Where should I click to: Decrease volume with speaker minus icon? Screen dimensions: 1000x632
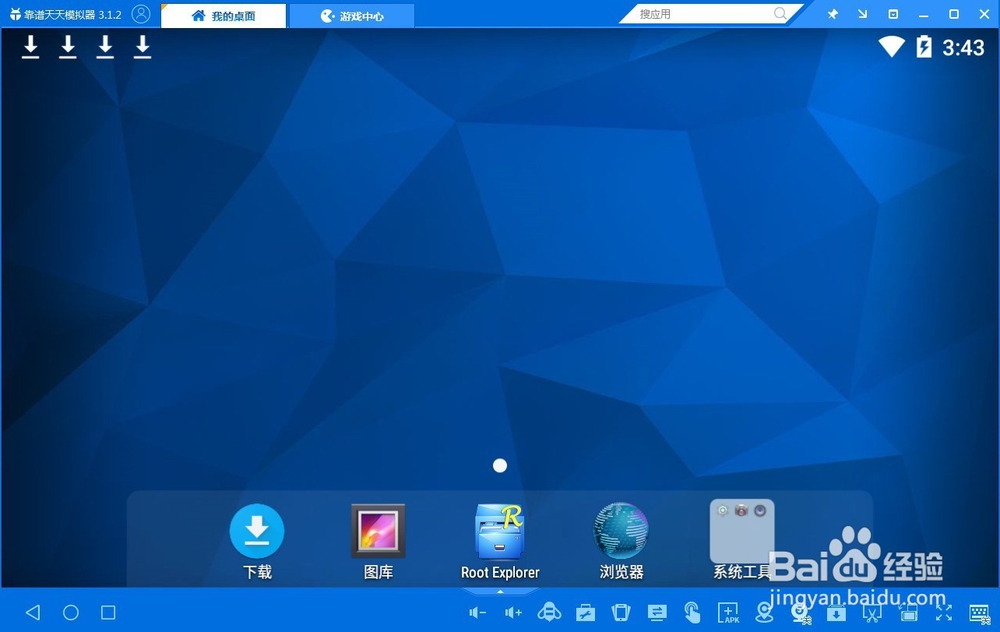click(477, 613)
